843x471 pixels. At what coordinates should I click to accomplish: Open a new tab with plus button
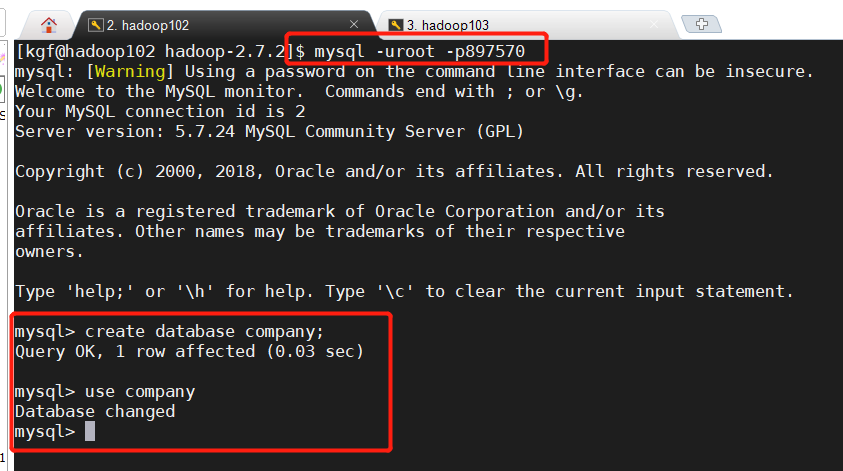coord(702,24)
